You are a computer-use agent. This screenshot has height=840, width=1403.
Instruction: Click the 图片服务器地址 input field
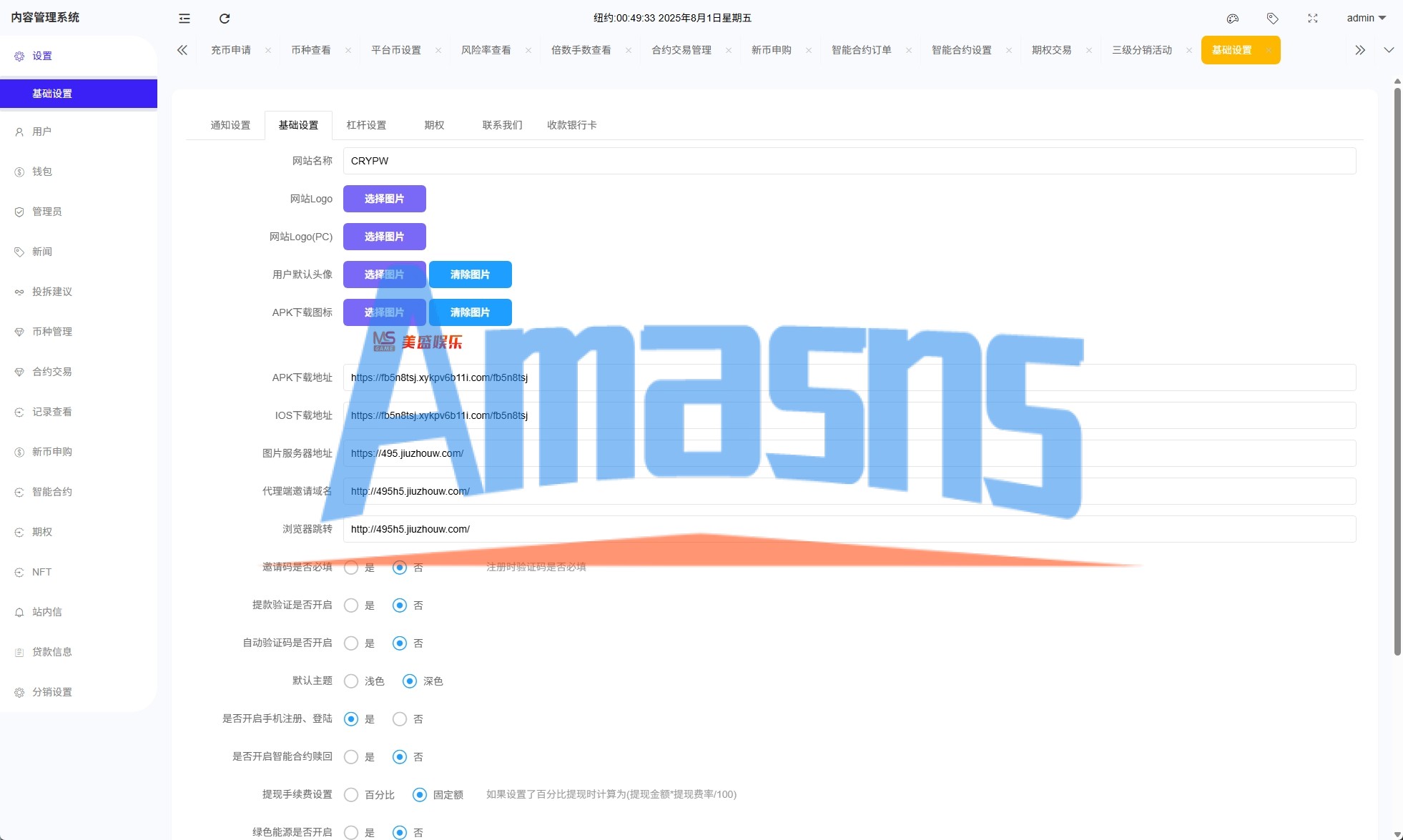[x=850, y=453]
